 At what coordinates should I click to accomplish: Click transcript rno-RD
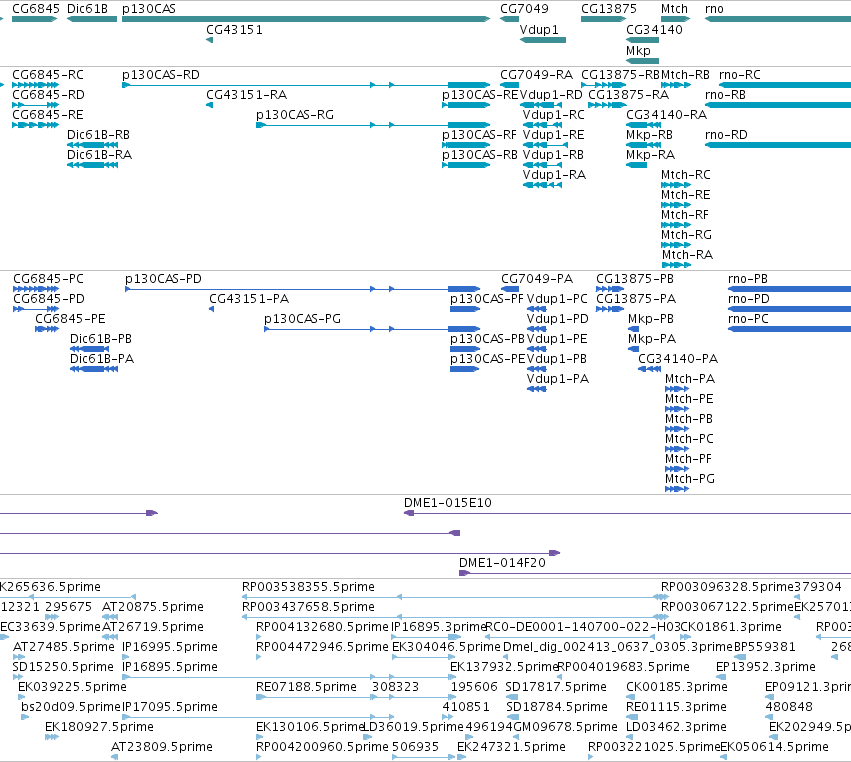point(726,135)
